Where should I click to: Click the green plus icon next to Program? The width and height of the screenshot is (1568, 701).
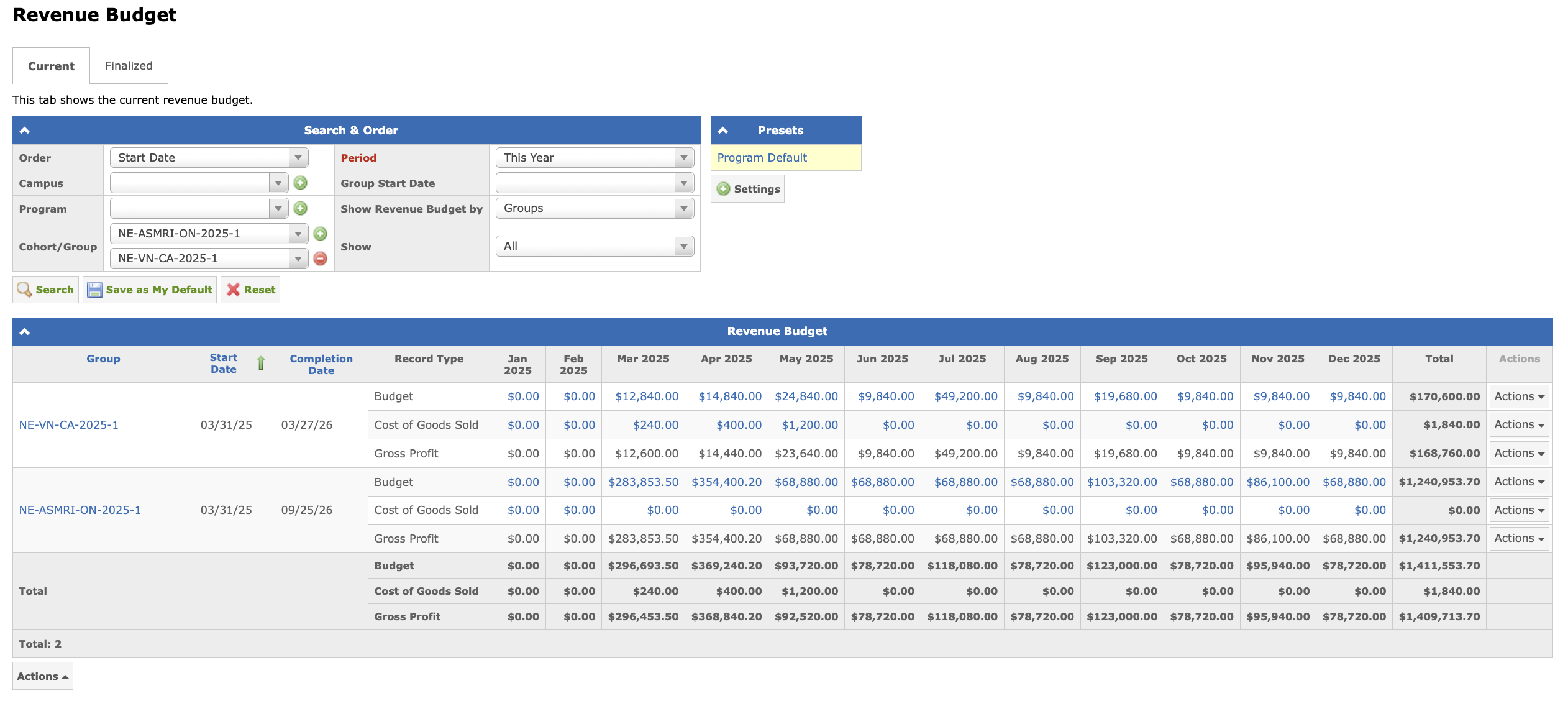[301, 209]
